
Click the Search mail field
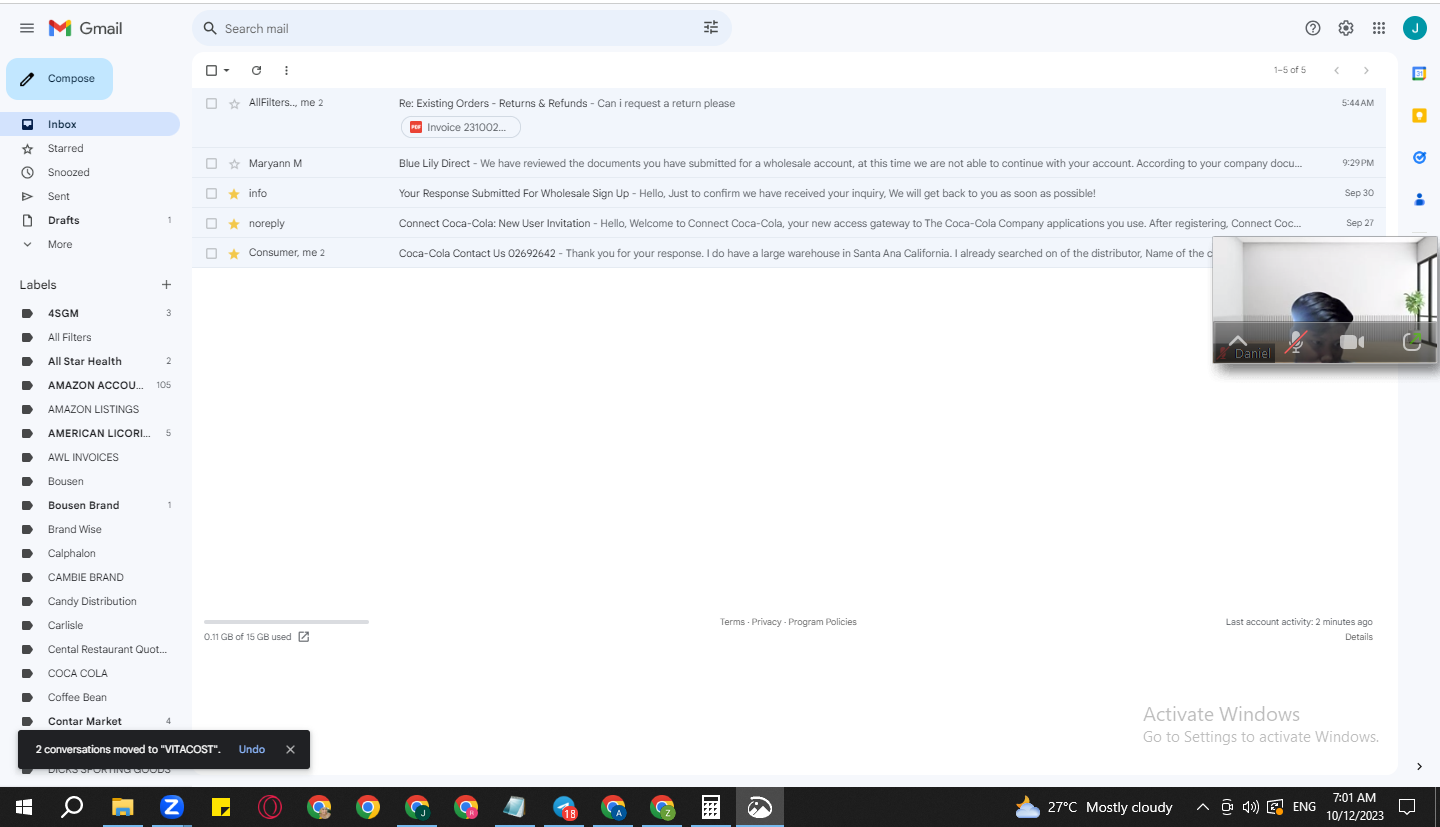coord(460,28)
